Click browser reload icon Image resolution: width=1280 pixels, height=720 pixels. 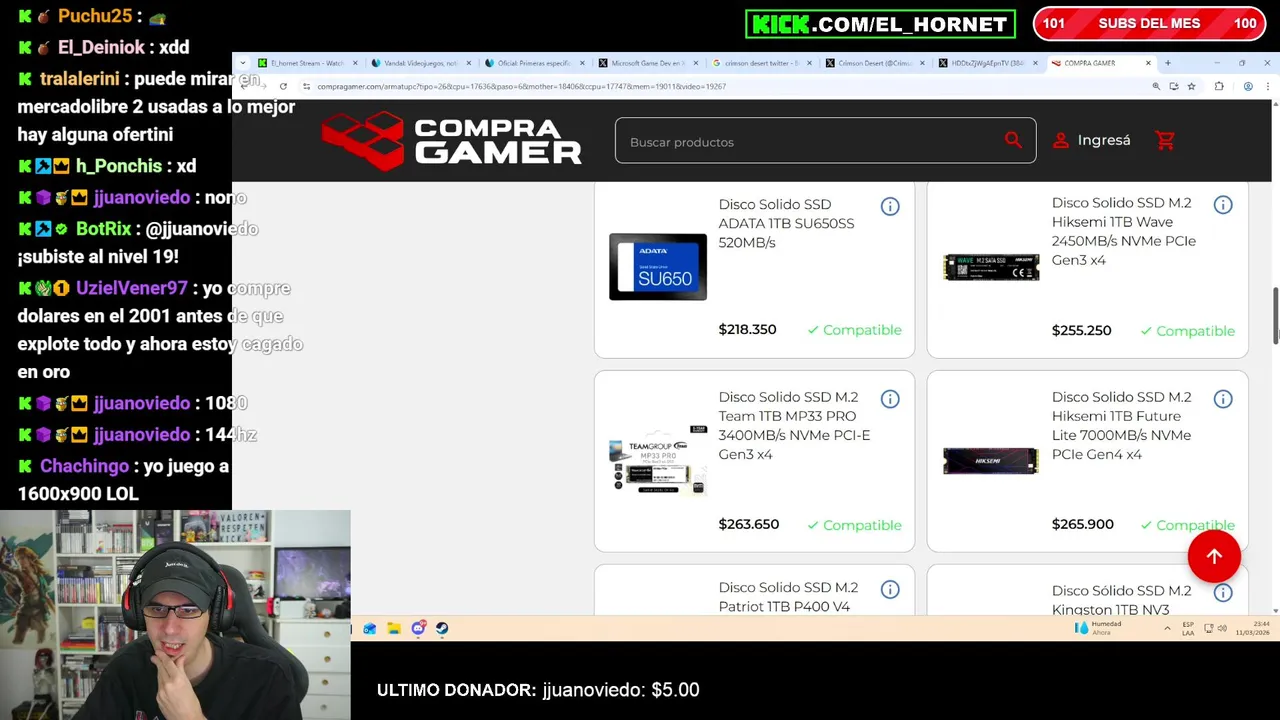tap(283, 87)
